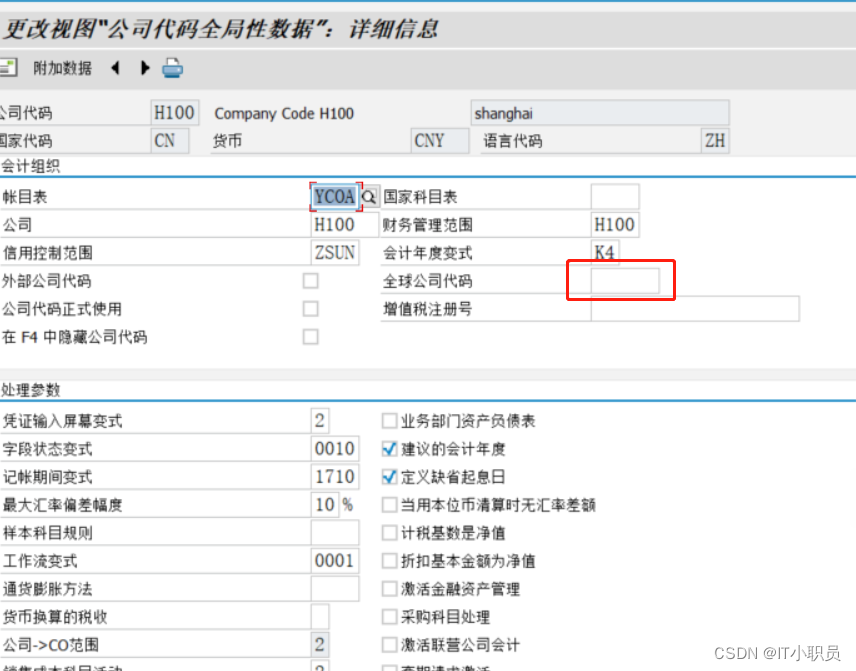The image size is (856, 671).
Task: Click the 会计组织 section header
Action: coord(31,166)
